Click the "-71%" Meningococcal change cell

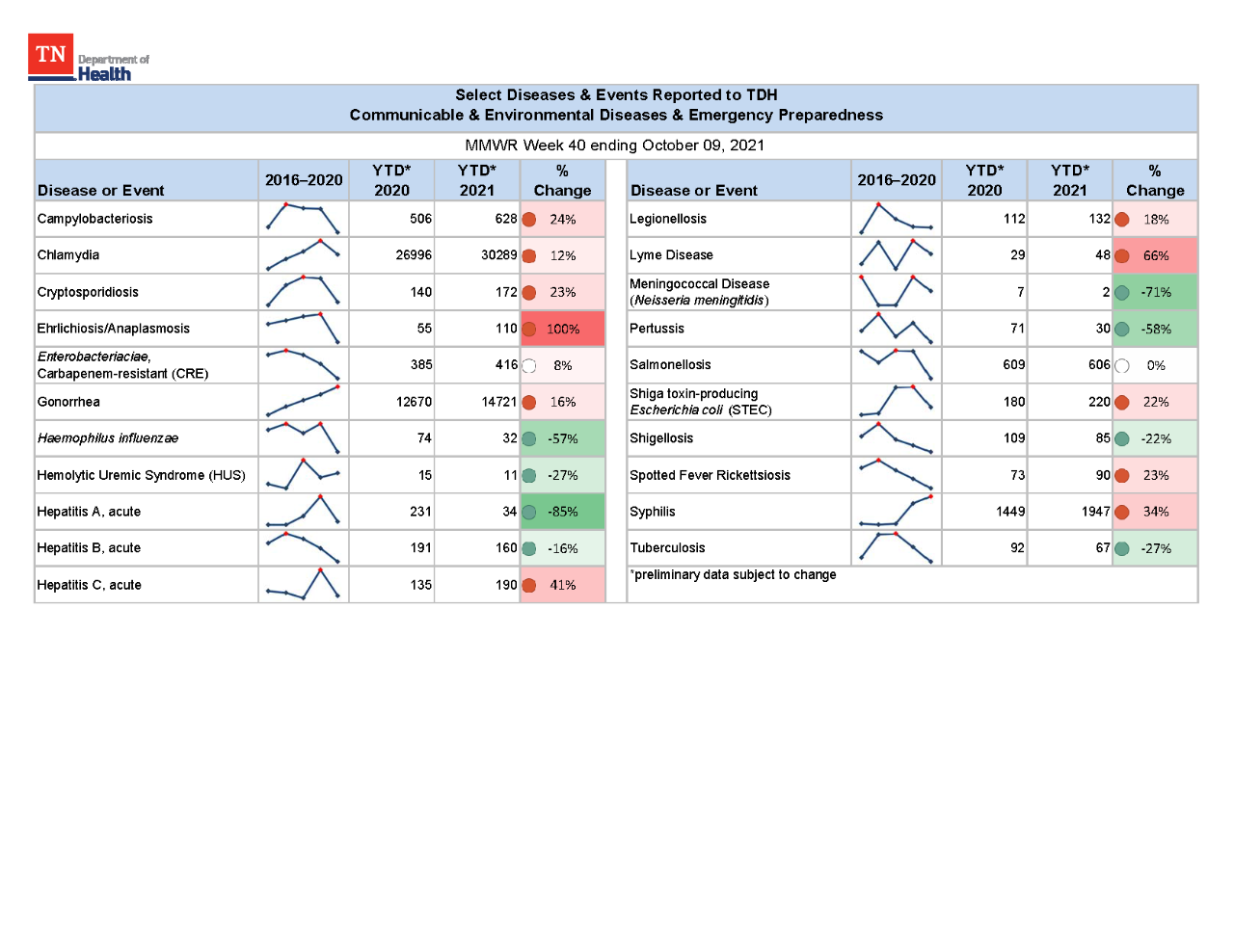coord(1156,292)
